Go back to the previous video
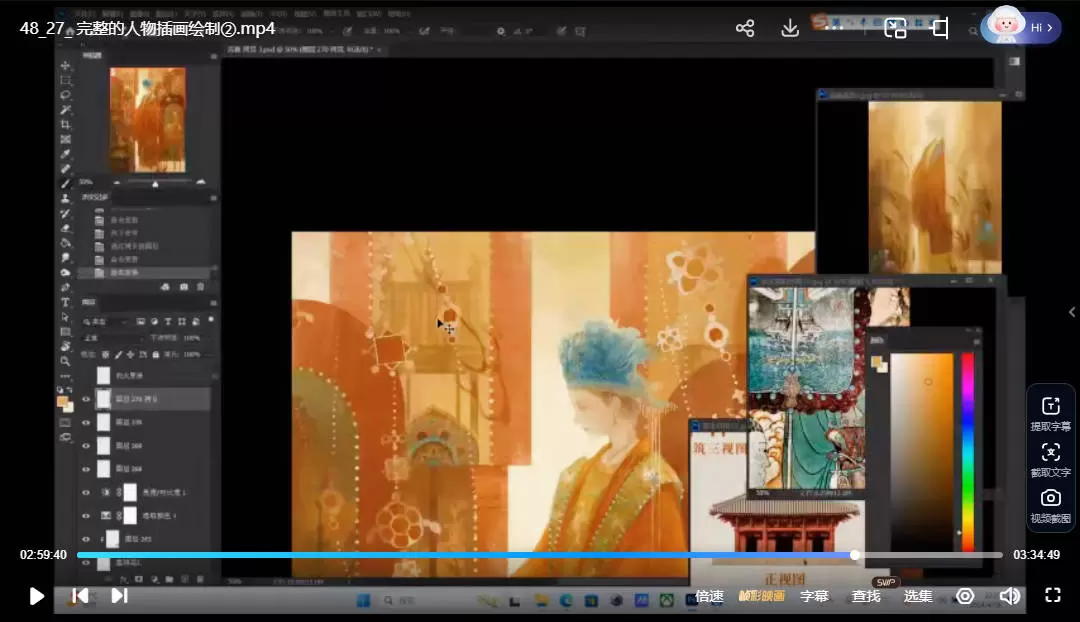1080x622 pixels. coord(80,596)
